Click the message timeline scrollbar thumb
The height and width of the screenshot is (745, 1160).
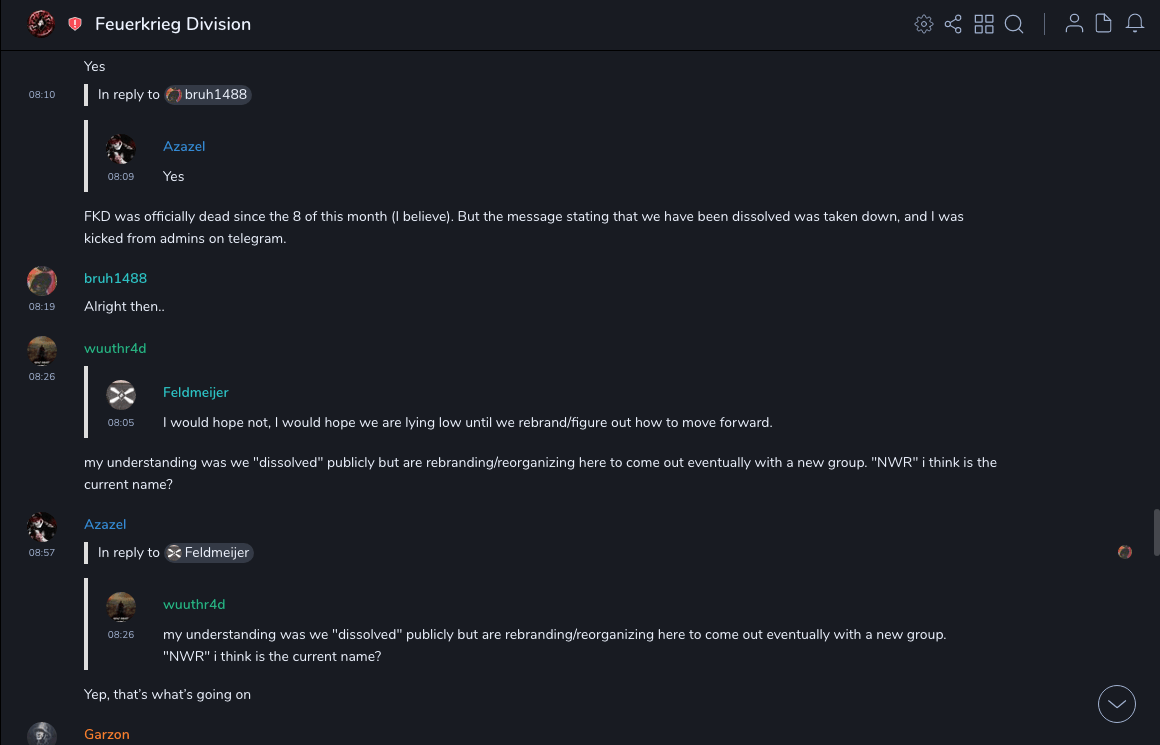[x=1156, y=531]
